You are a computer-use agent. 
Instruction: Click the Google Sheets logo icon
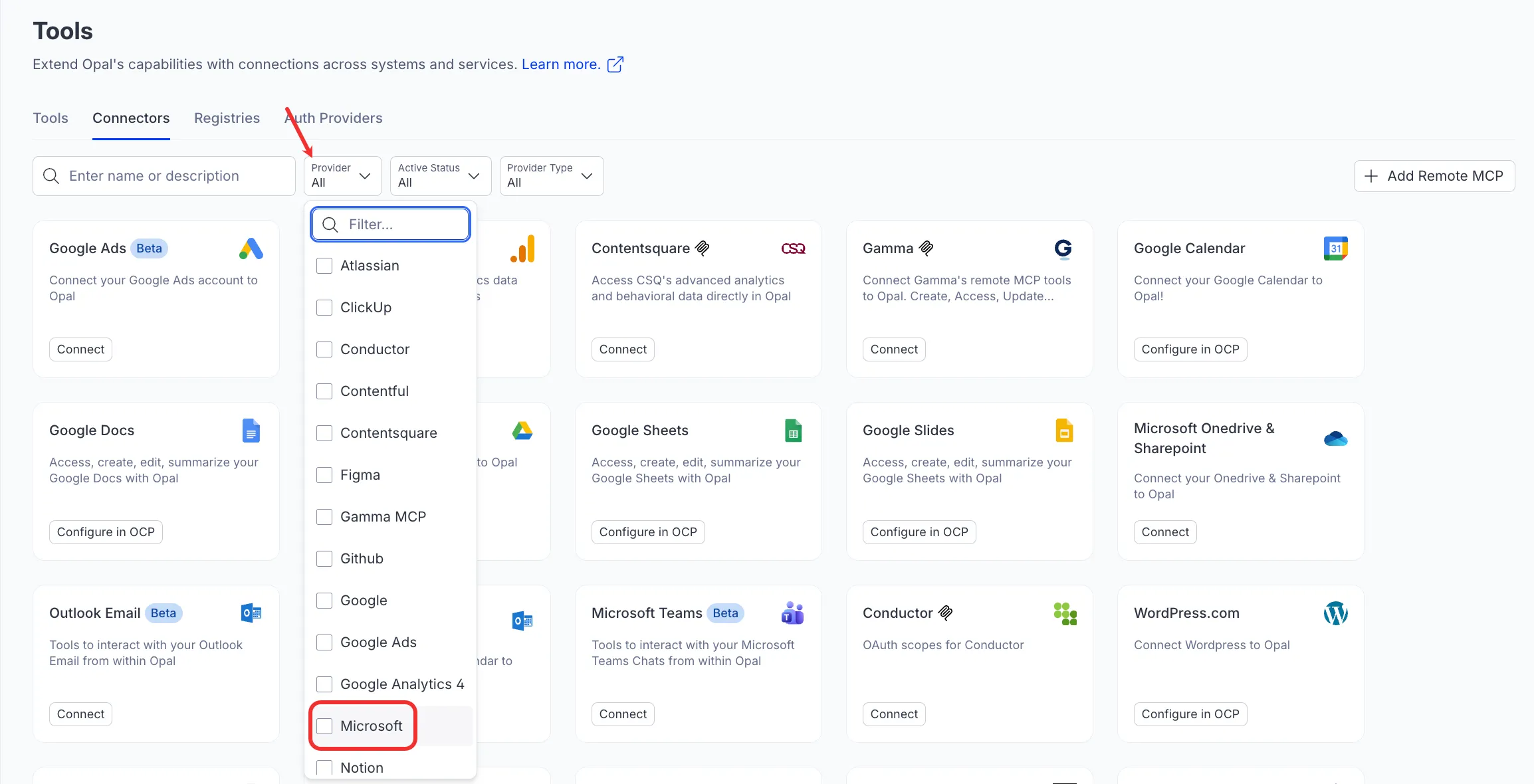coord(794,431)
